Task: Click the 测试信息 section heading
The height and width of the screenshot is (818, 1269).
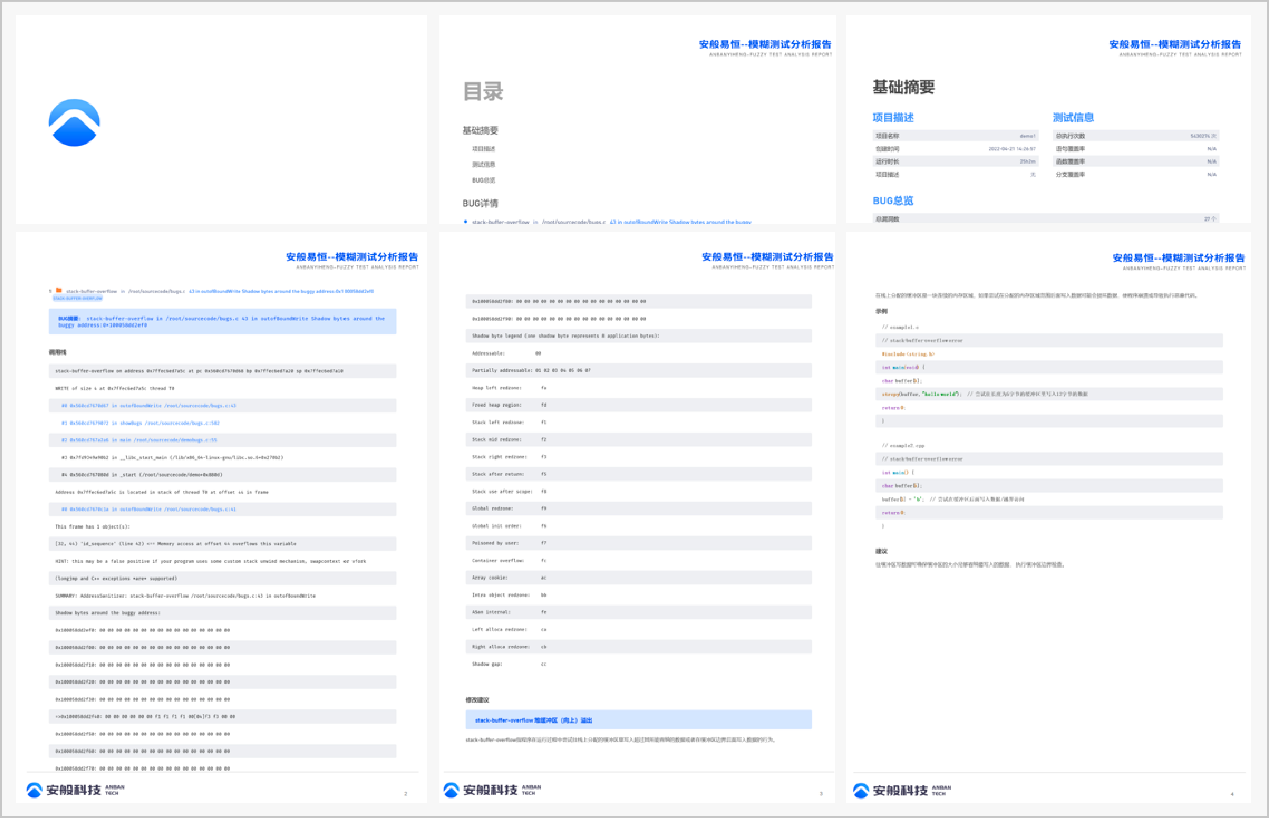Action: [x=1073, y=118]
